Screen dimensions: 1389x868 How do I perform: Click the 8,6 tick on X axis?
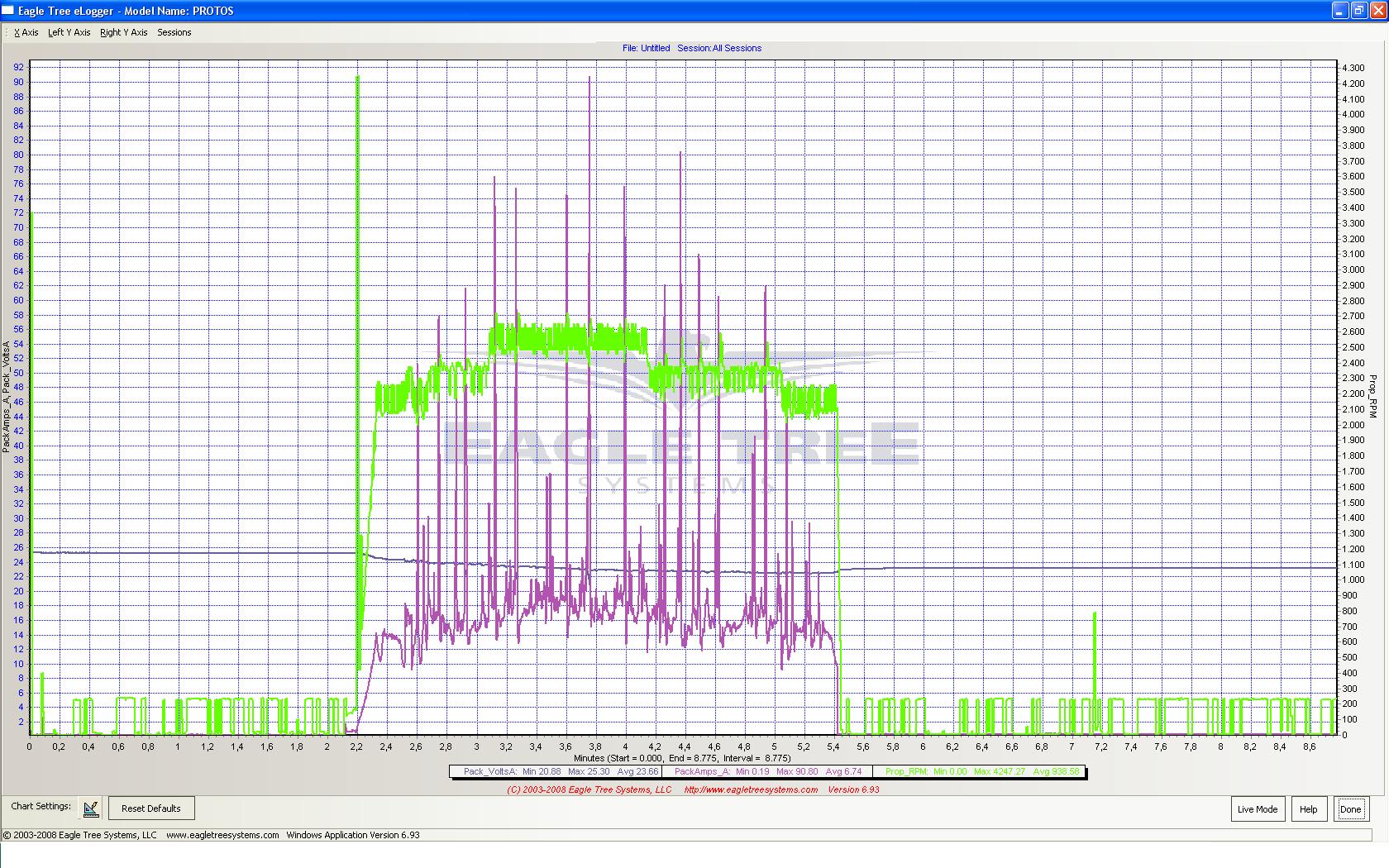click(1309, 746)
